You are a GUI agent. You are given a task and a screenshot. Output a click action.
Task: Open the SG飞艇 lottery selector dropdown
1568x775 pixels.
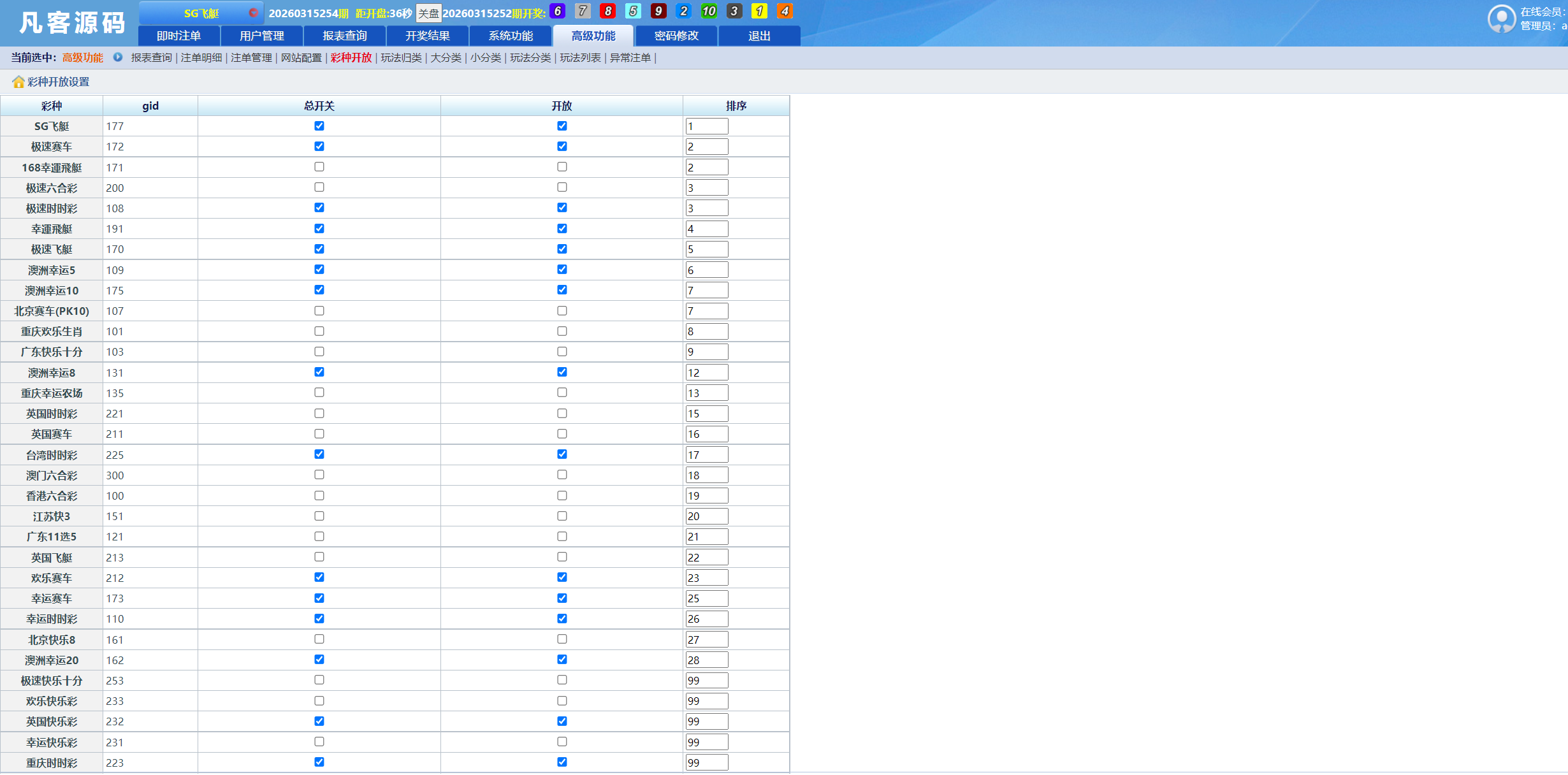[x=201, y=13]
